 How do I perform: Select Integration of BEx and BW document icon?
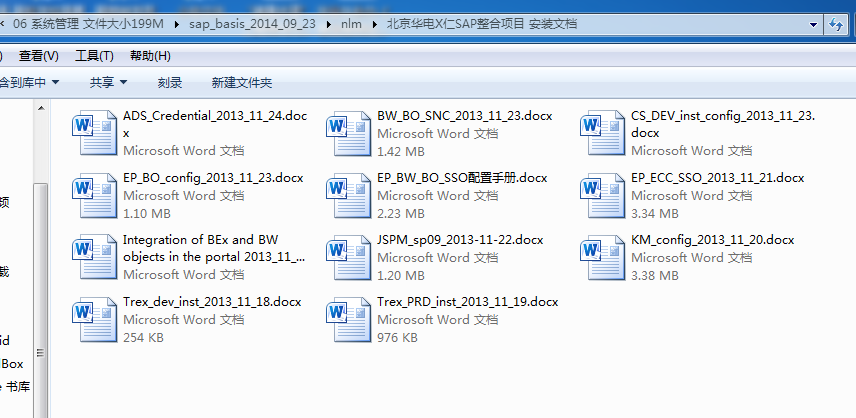(94, 257)
